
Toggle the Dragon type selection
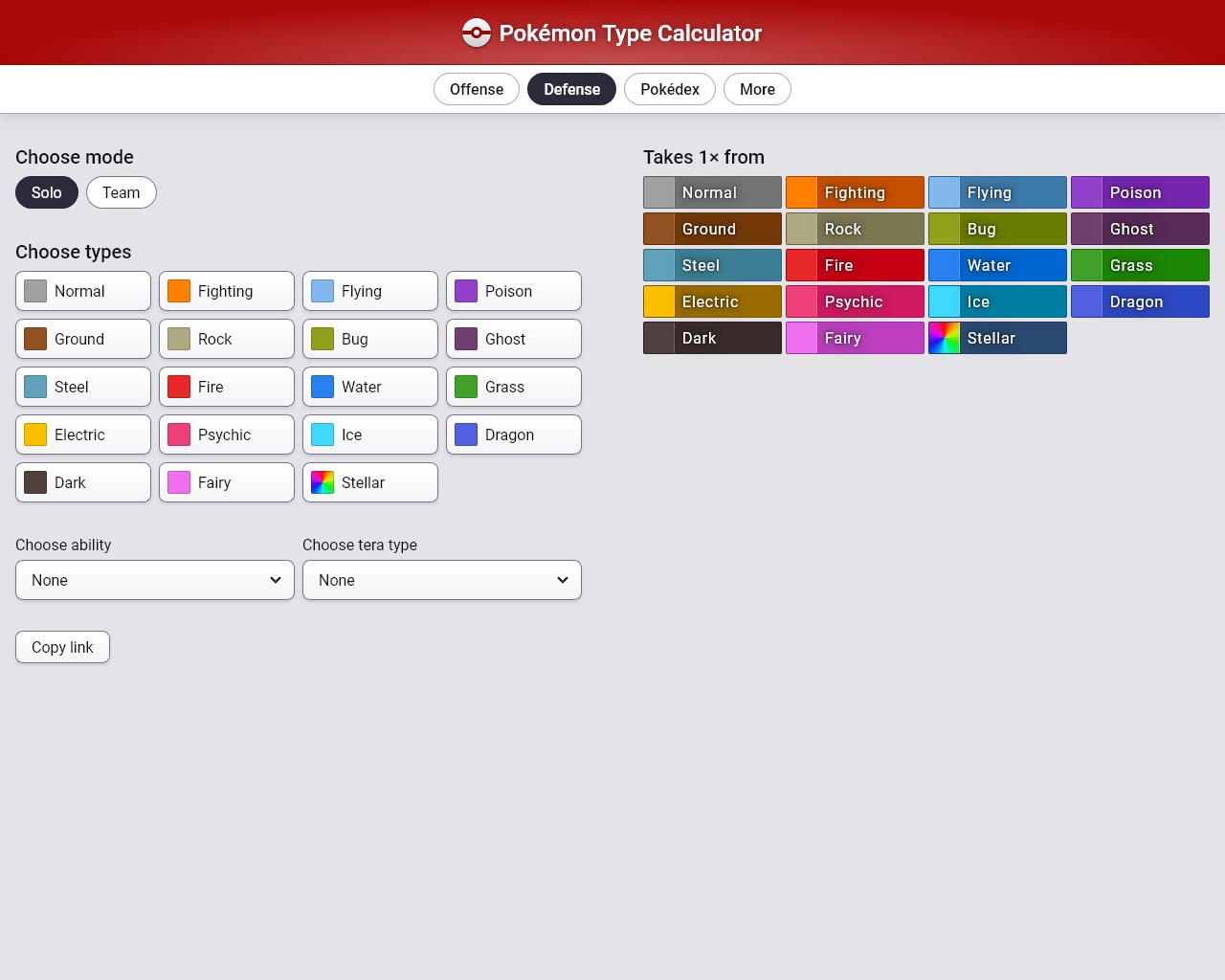[x=513, y=434]
